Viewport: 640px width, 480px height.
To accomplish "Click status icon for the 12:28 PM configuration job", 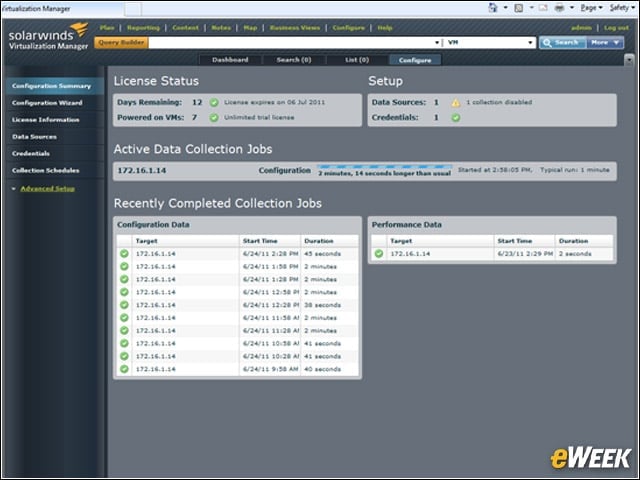I will point(124,305).
